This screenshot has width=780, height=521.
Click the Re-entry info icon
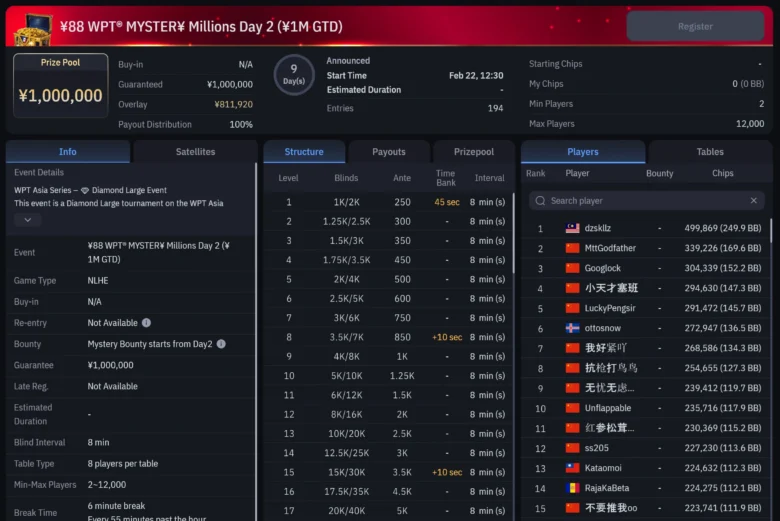point(146,322)
